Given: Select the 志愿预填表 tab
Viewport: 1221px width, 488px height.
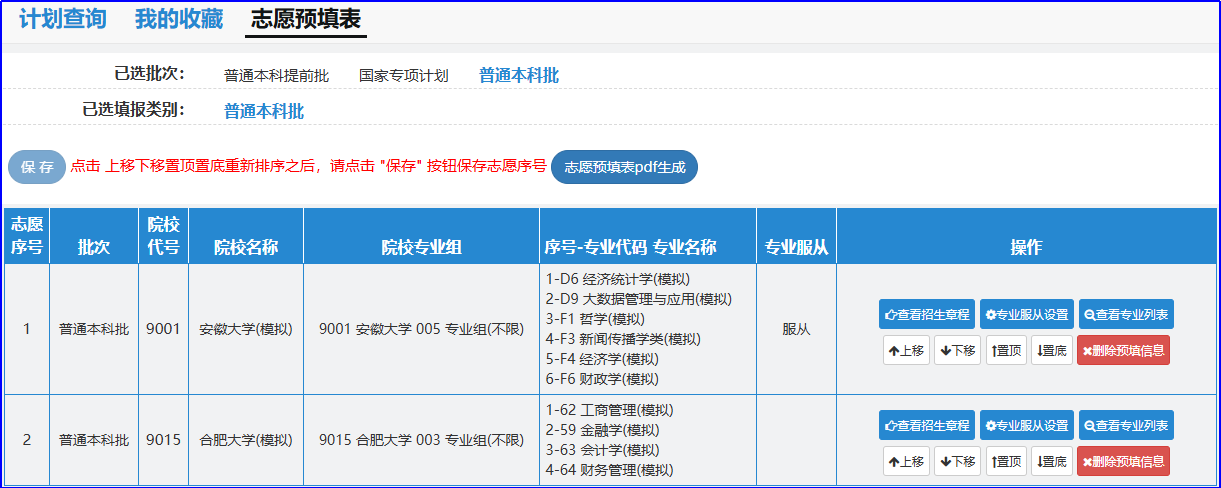Looking at the screenshot, I should (x=306, y=19).
